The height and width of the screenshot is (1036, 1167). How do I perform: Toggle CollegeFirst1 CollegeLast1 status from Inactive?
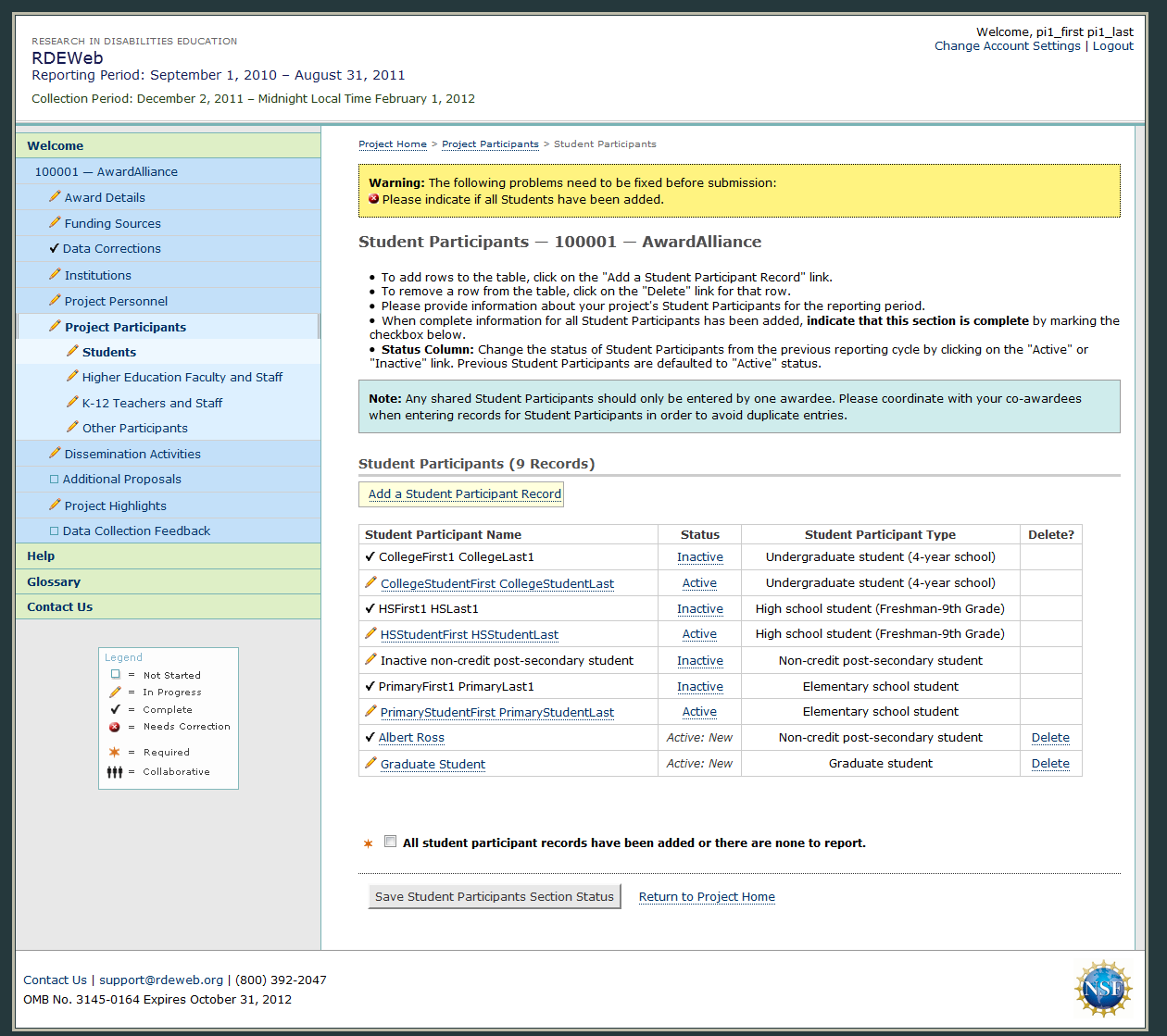699,557
